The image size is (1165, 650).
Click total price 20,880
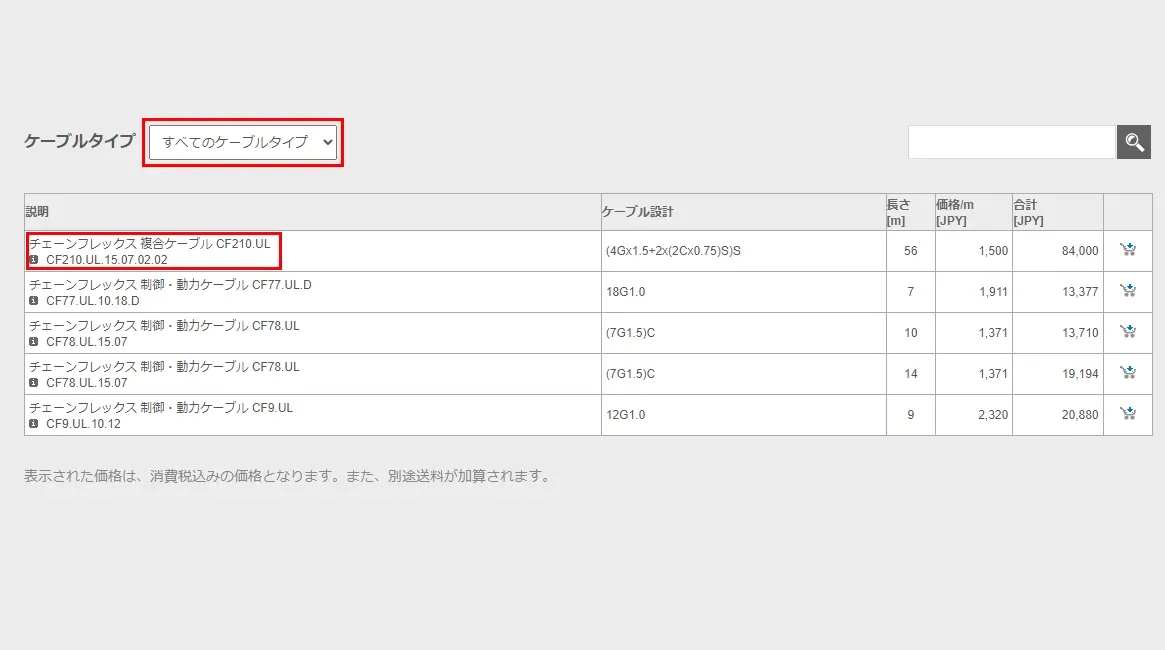point(1080,415)
